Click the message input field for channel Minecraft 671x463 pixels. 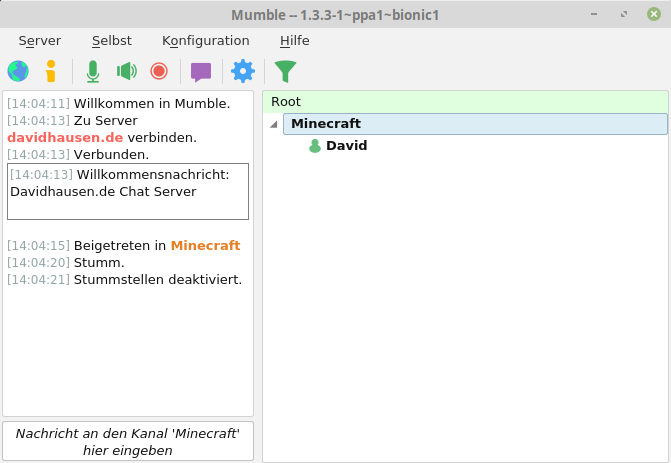pos(128,441)
